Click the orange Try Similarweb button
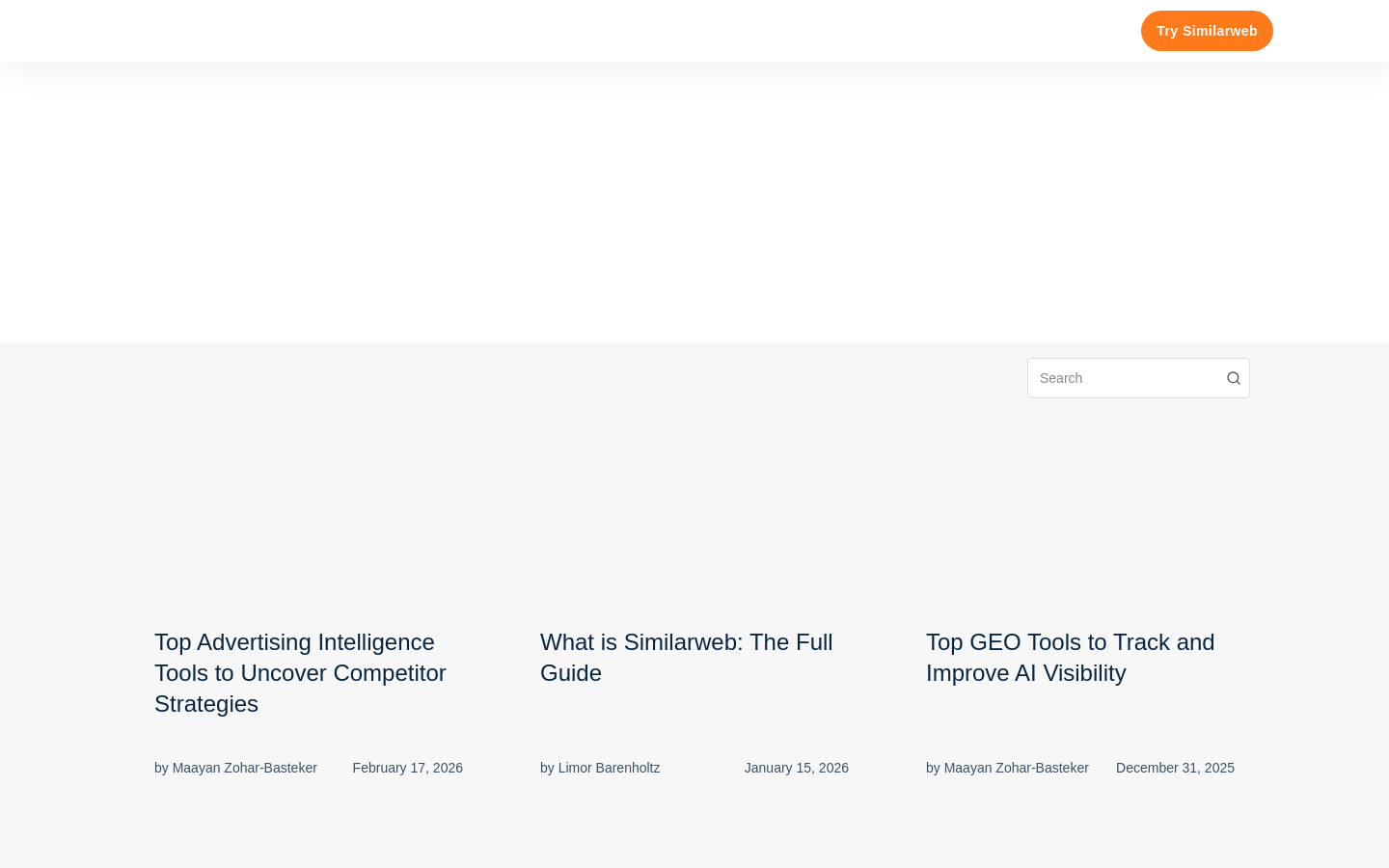The width and height of the screenshot is (1389, 868). (x=1207, y=31)
